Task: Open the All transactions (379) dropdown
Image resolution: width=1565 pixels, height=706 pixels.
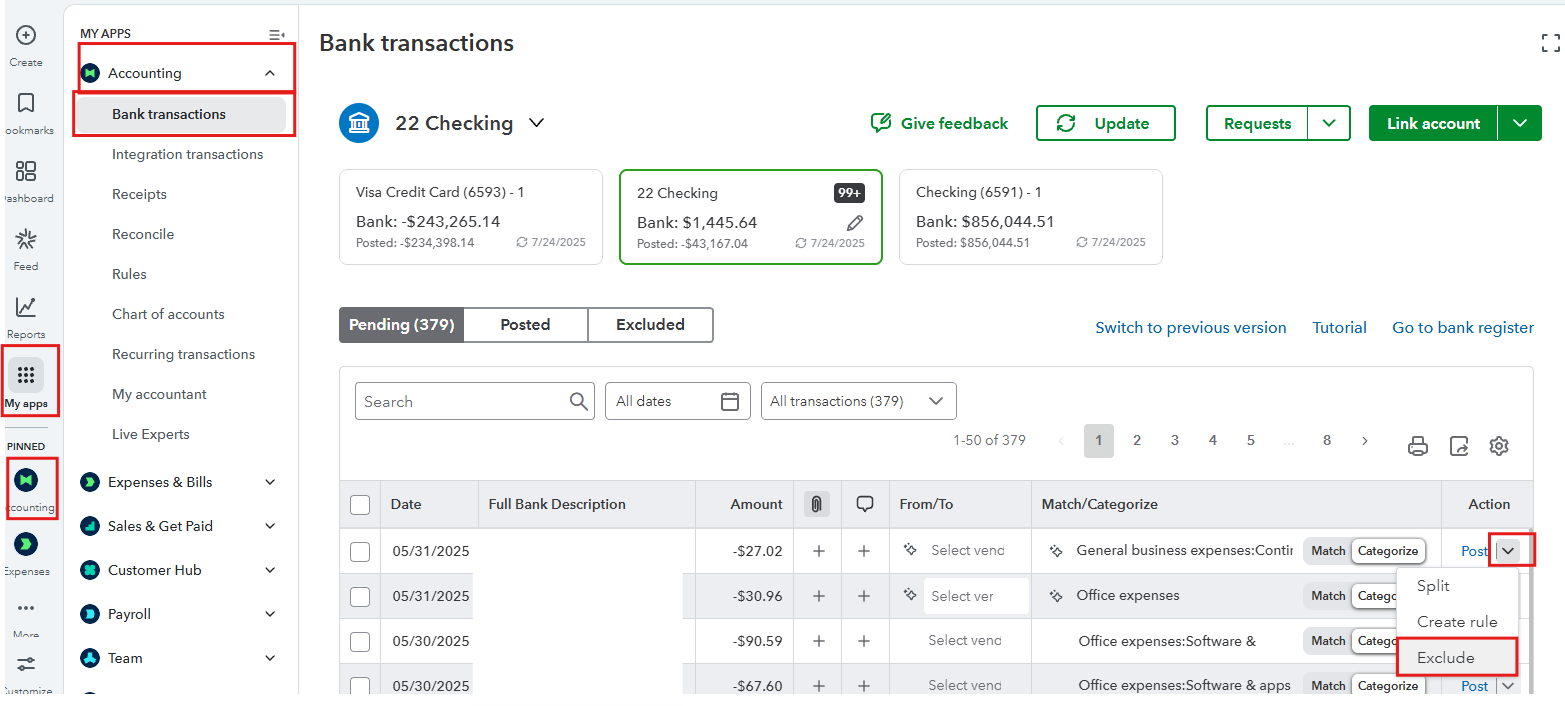Action: pos(858,401)
